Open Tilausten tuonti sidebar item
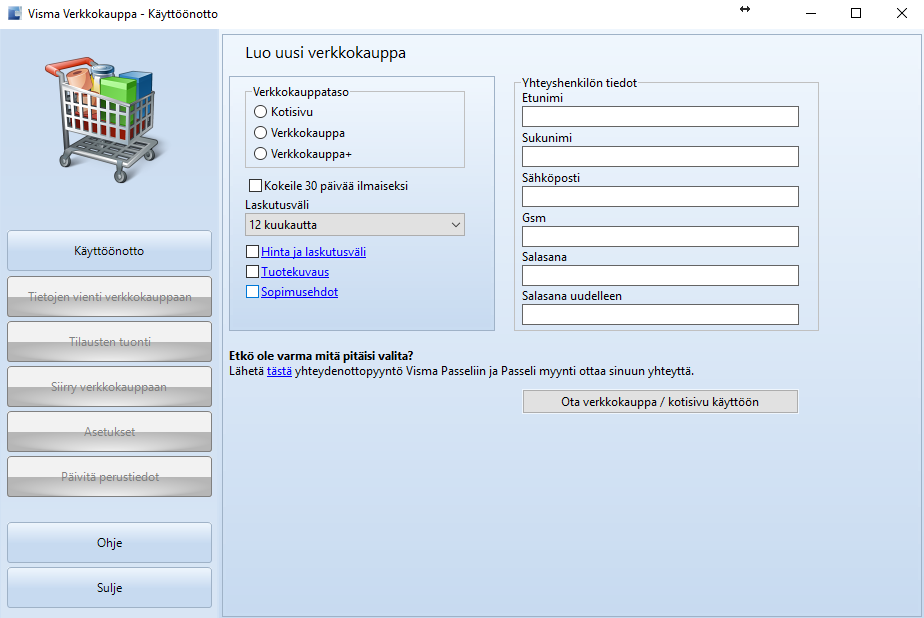 coord(110,342)
